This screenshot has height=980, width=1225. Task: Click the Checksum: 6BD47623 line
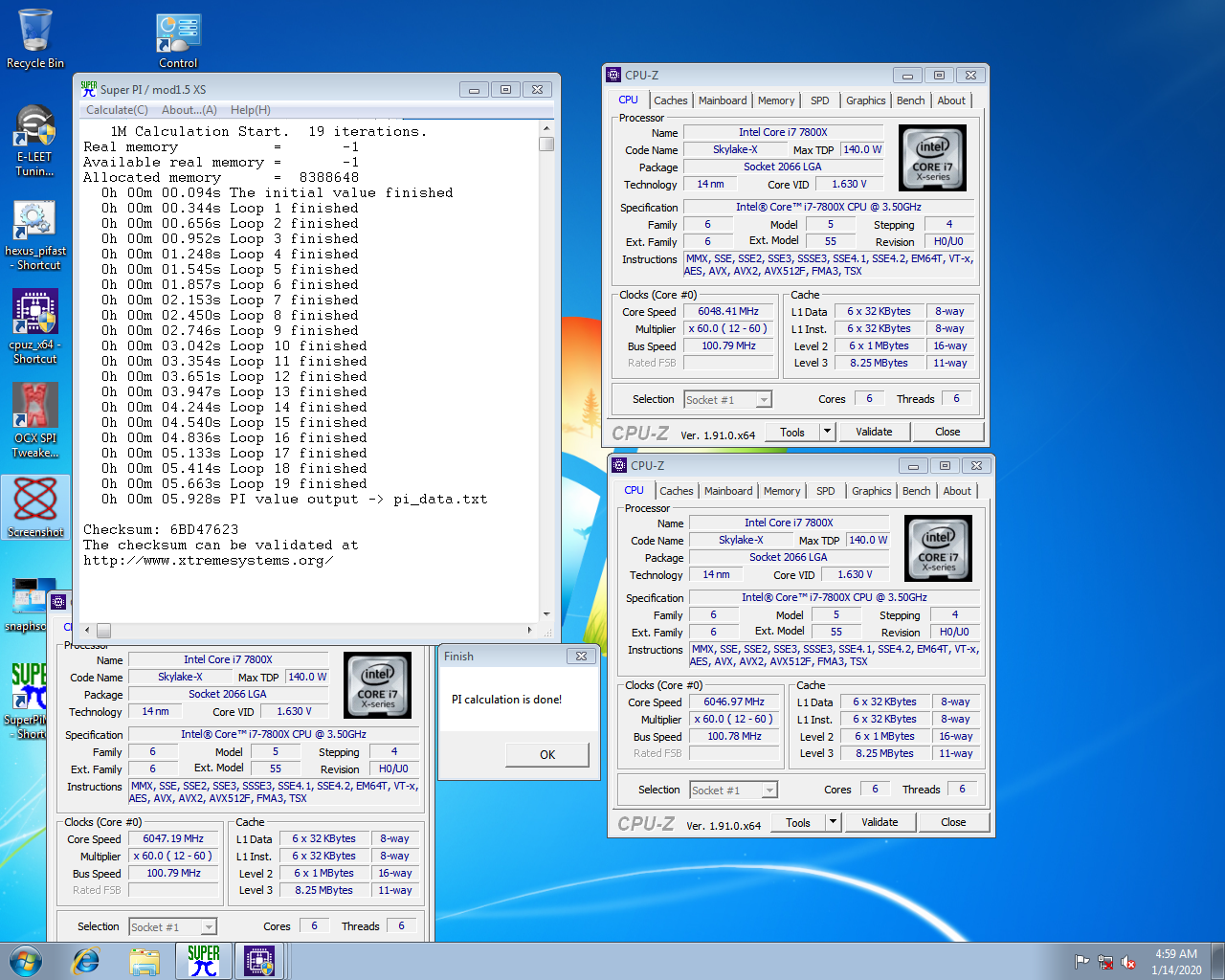(161, 529)
